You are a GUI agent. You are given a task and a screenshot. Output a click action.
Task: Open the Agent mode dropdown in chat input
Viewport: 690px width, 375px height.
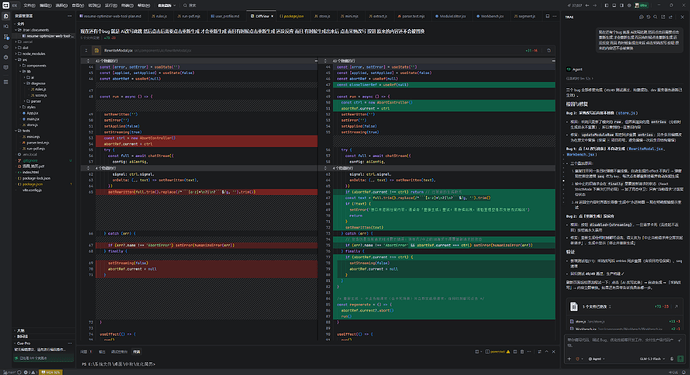pyautogui.click(x=596, y=359)
